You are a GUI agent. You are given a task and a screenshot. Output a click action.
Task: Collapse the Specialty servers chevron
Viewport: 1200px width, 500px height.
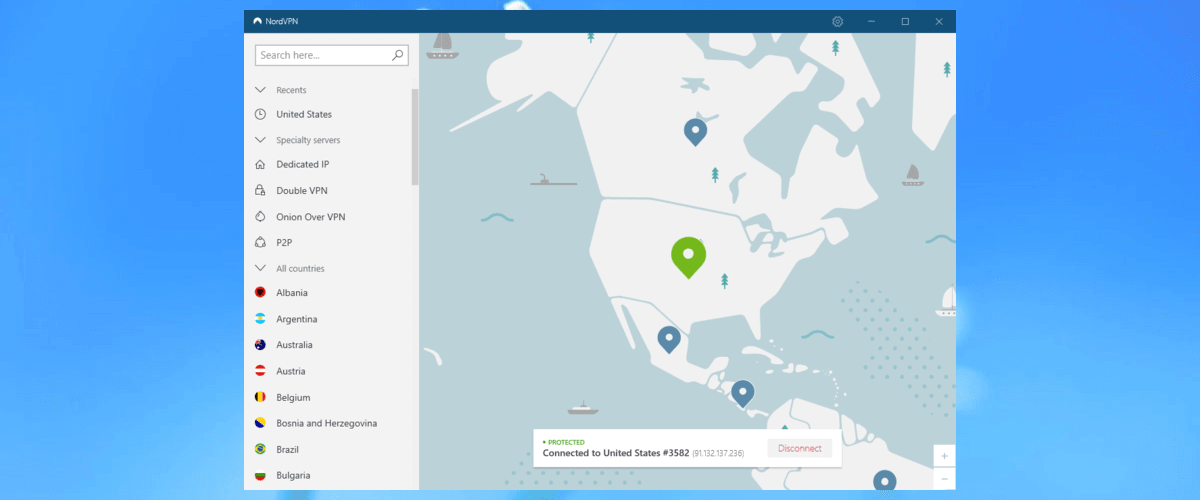(260, 140)
